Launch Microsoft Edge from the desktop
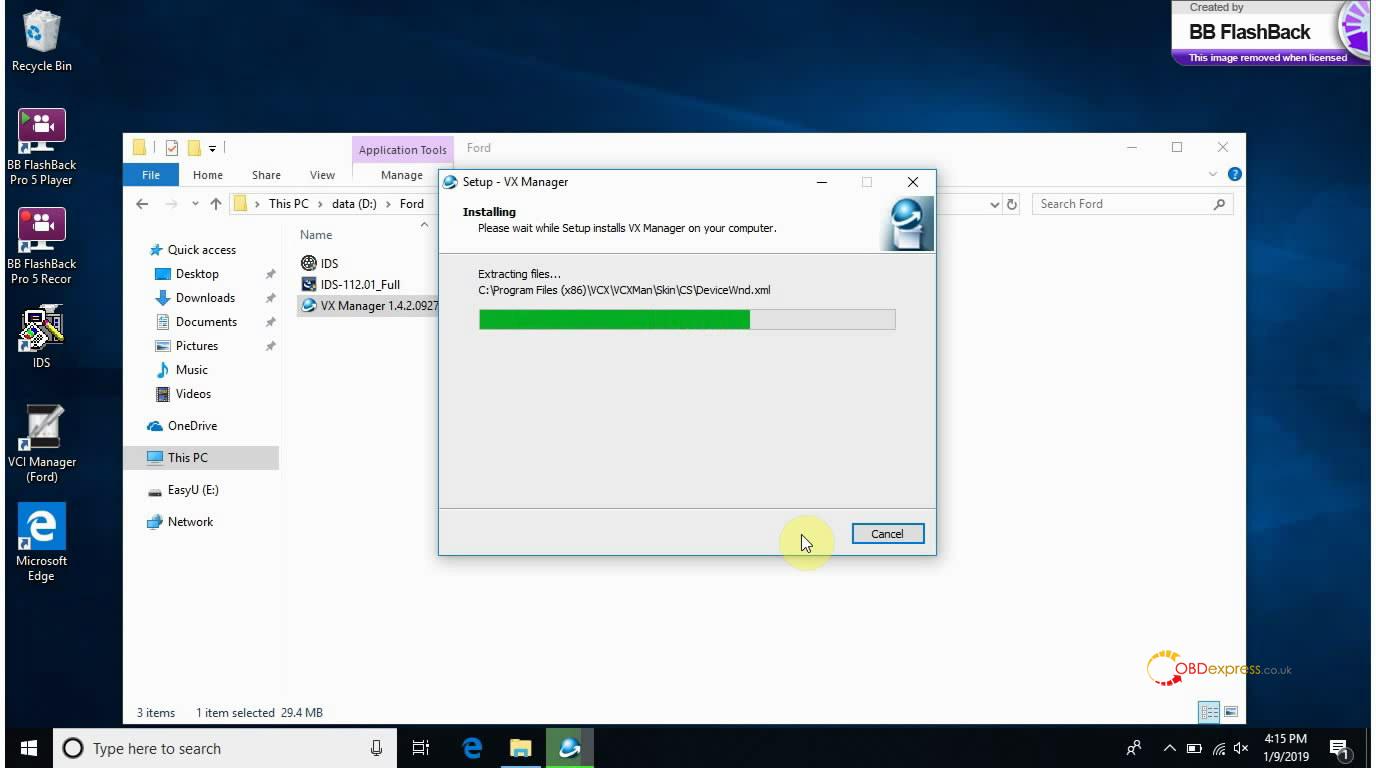This screenshot has width=1376, height=768. (41, 528)
